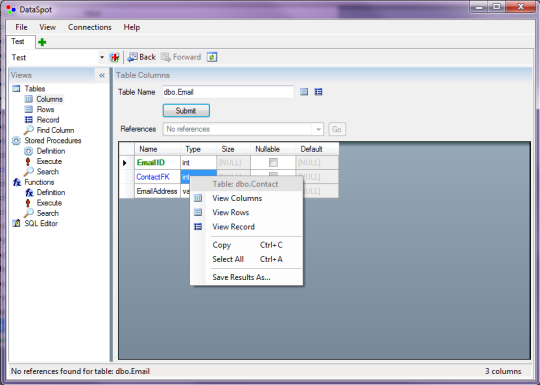Click the Forward navigation button
This screenshot has width=540, height=385.
[x=181, y=57]
